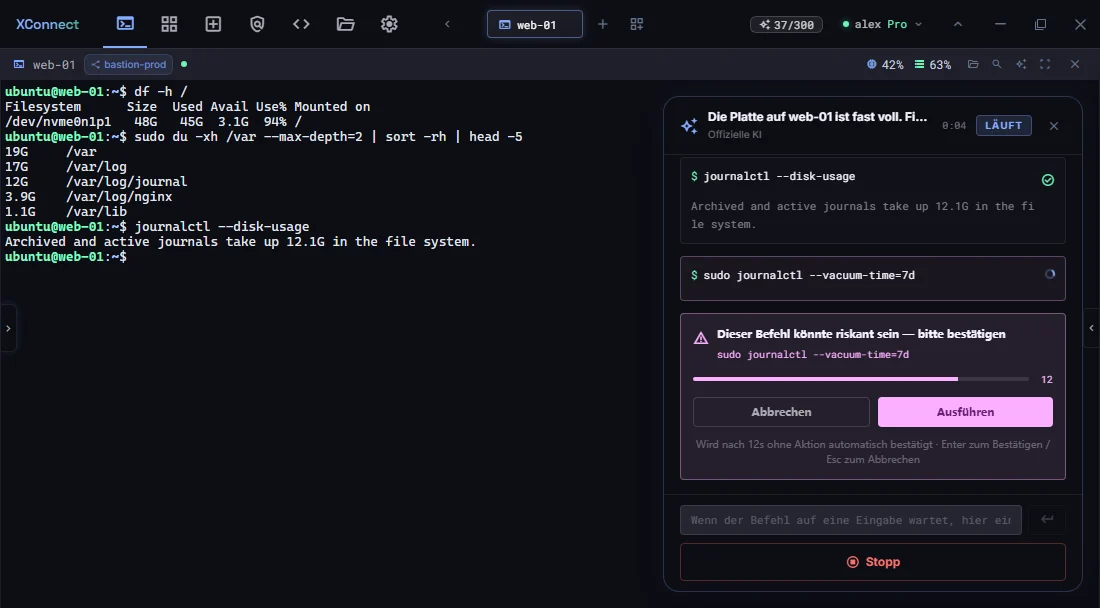
Task: Select the web-01 tab in title bar
Action: (535, 25)
